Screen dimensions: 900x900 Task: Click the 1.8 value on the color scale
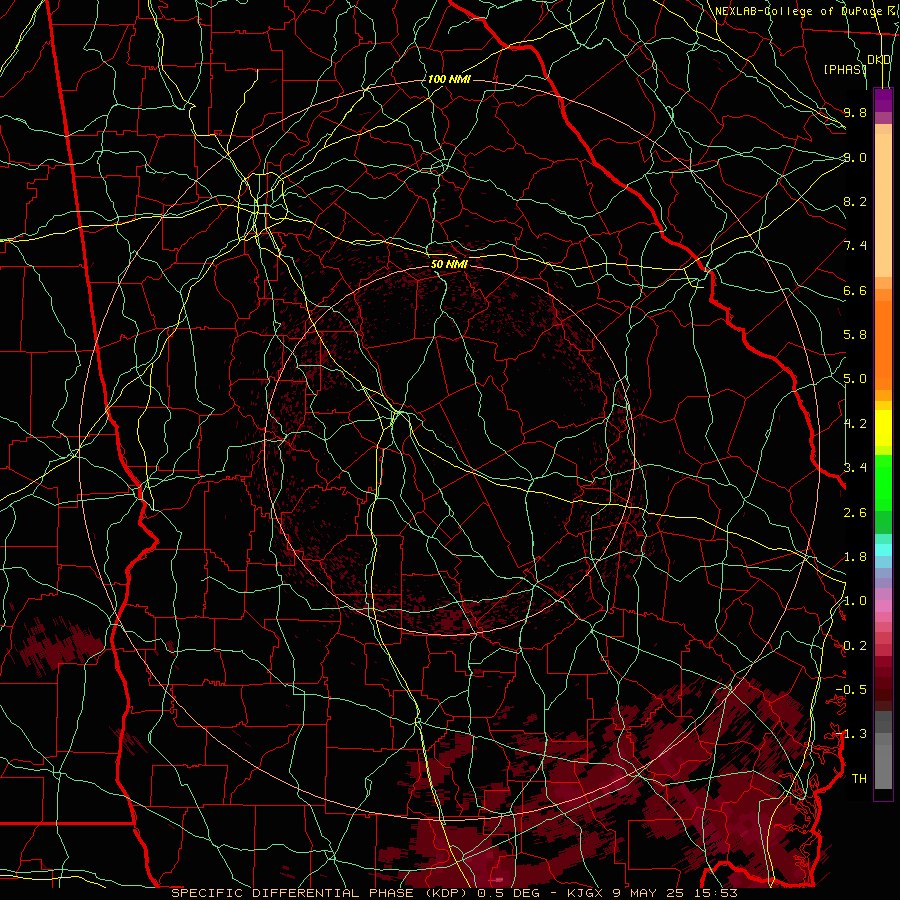coord(855,557)
